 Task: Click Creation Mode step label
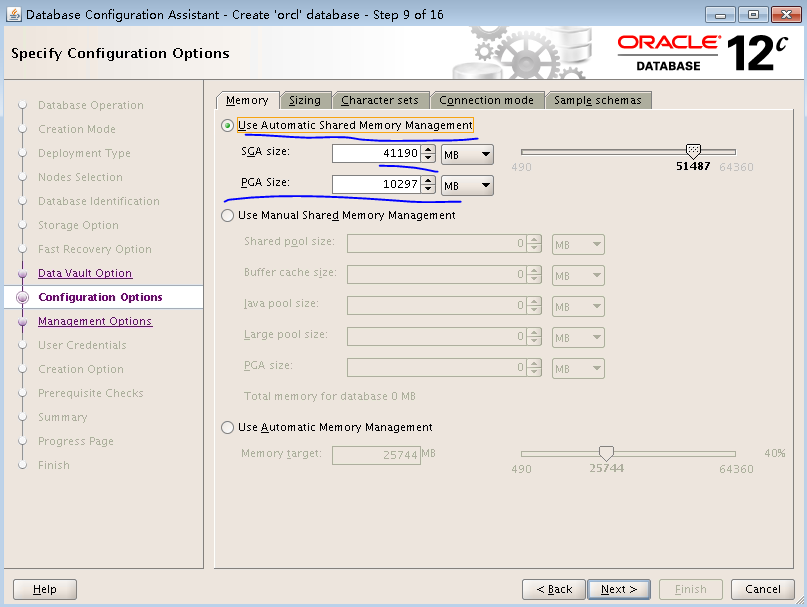77,129
